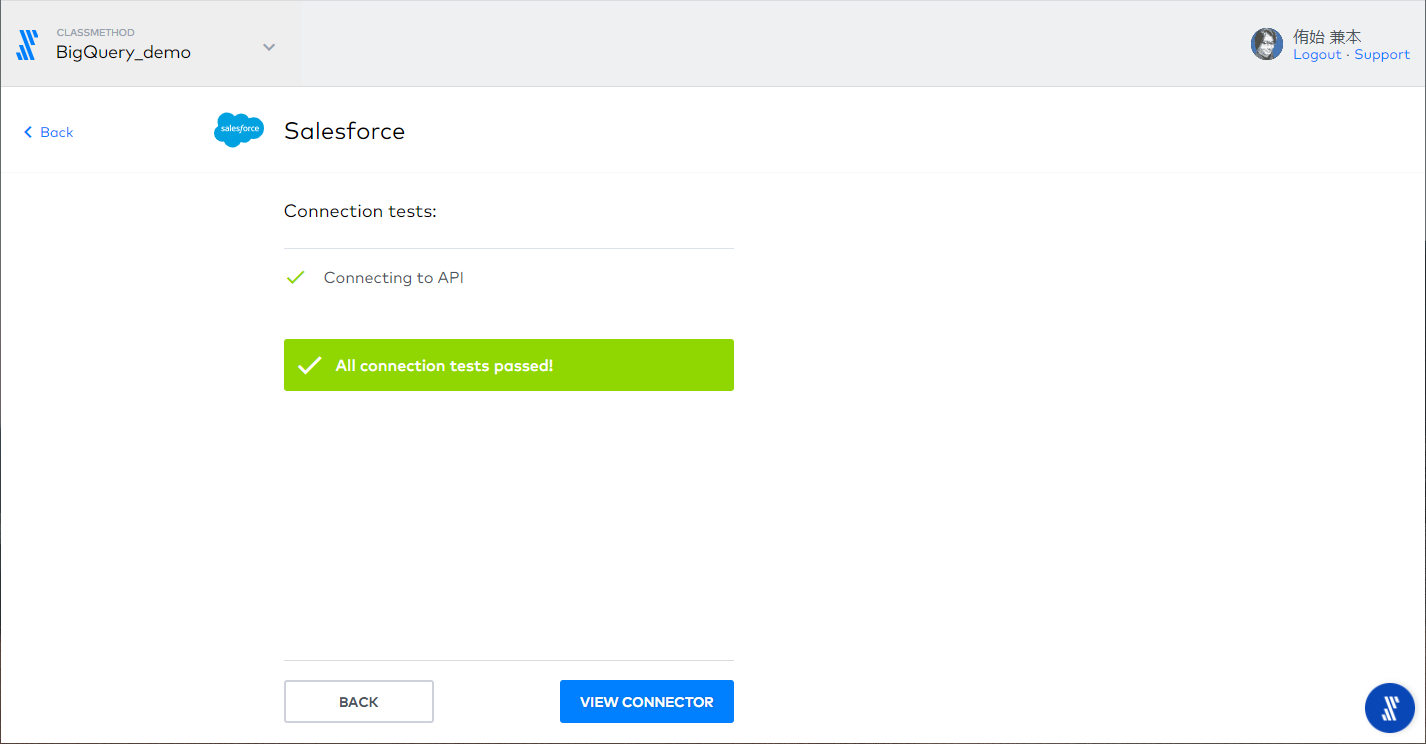Open the Support page

coord(1381,54)
